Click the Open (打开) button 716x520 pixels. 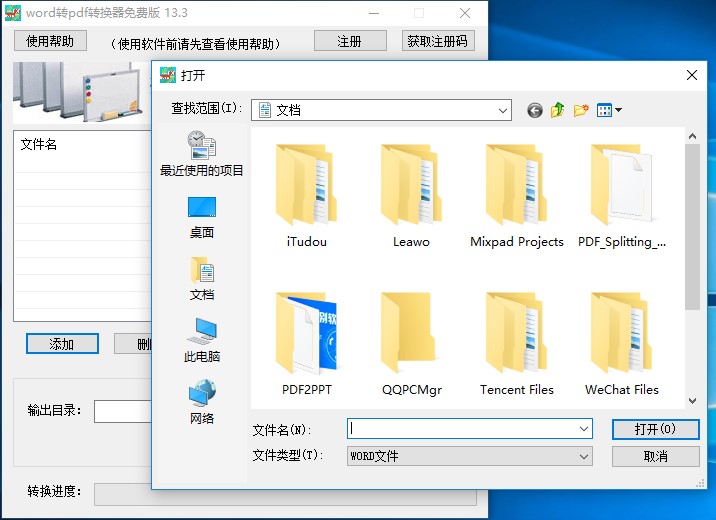coord(655,429)
